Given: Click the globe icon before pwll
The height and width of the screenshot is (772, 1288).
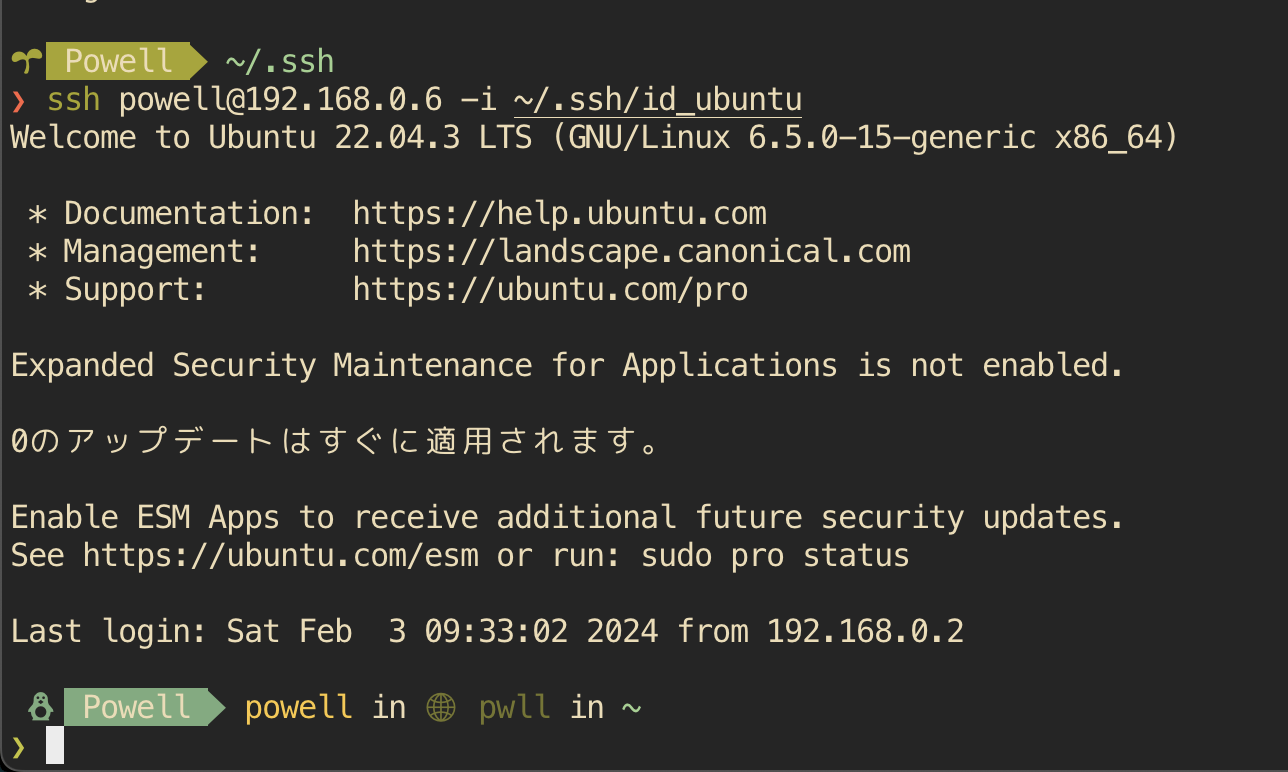Looking at the screenshot, I should pos(441,708).
